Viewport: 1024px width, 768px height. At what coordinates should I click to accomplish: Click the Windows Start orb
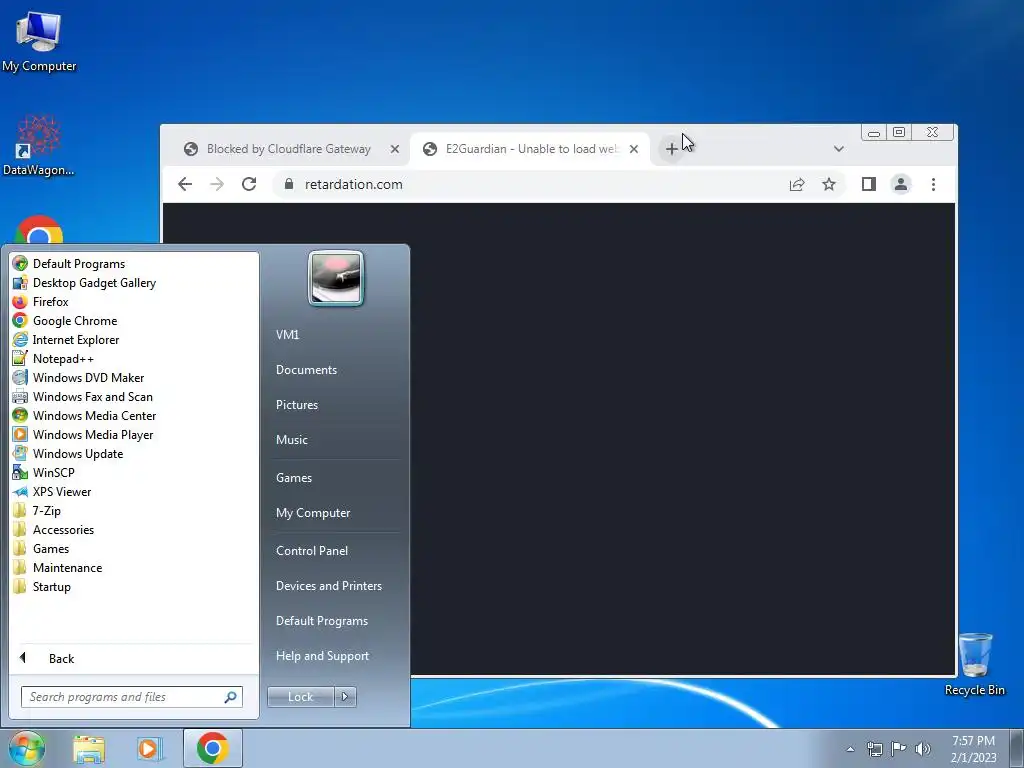[27, 748]
